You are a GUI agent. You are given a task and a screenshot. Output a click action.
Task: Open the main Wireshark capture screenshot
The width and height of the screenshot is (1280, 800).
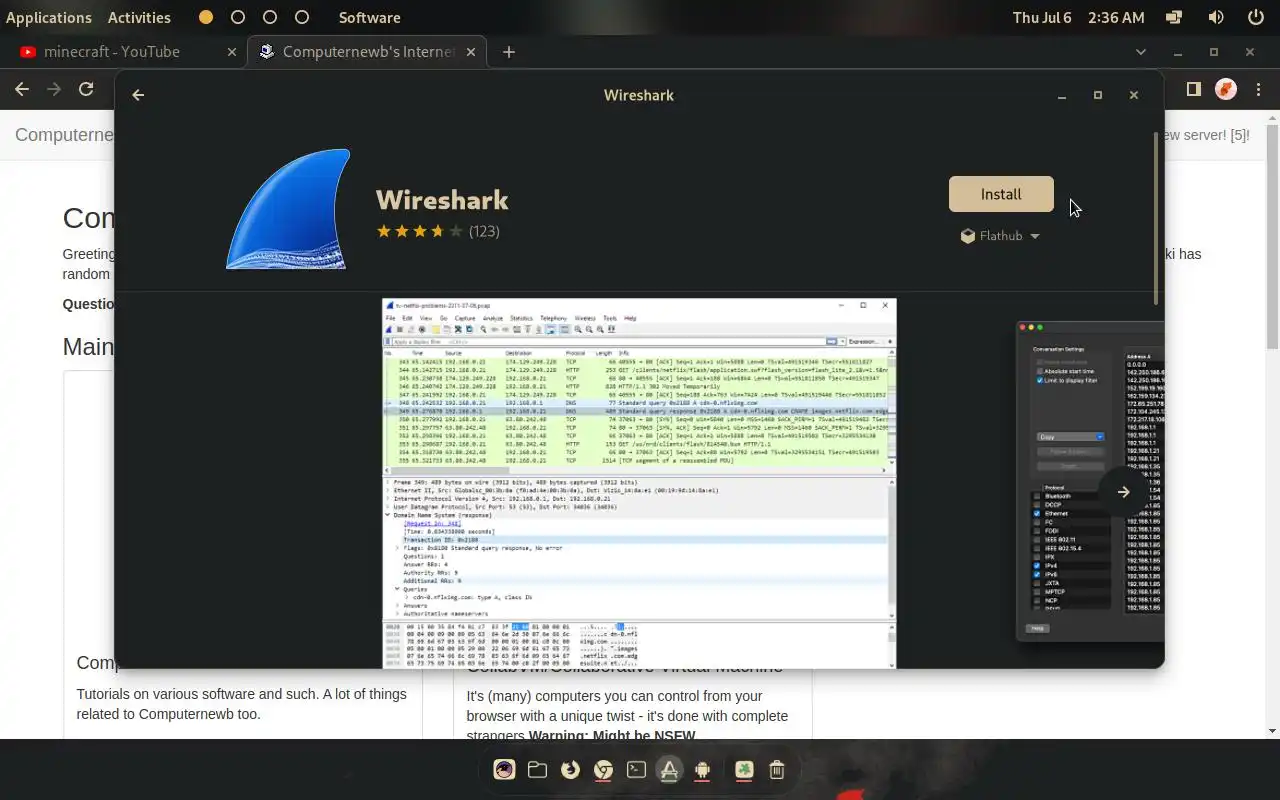639,483
